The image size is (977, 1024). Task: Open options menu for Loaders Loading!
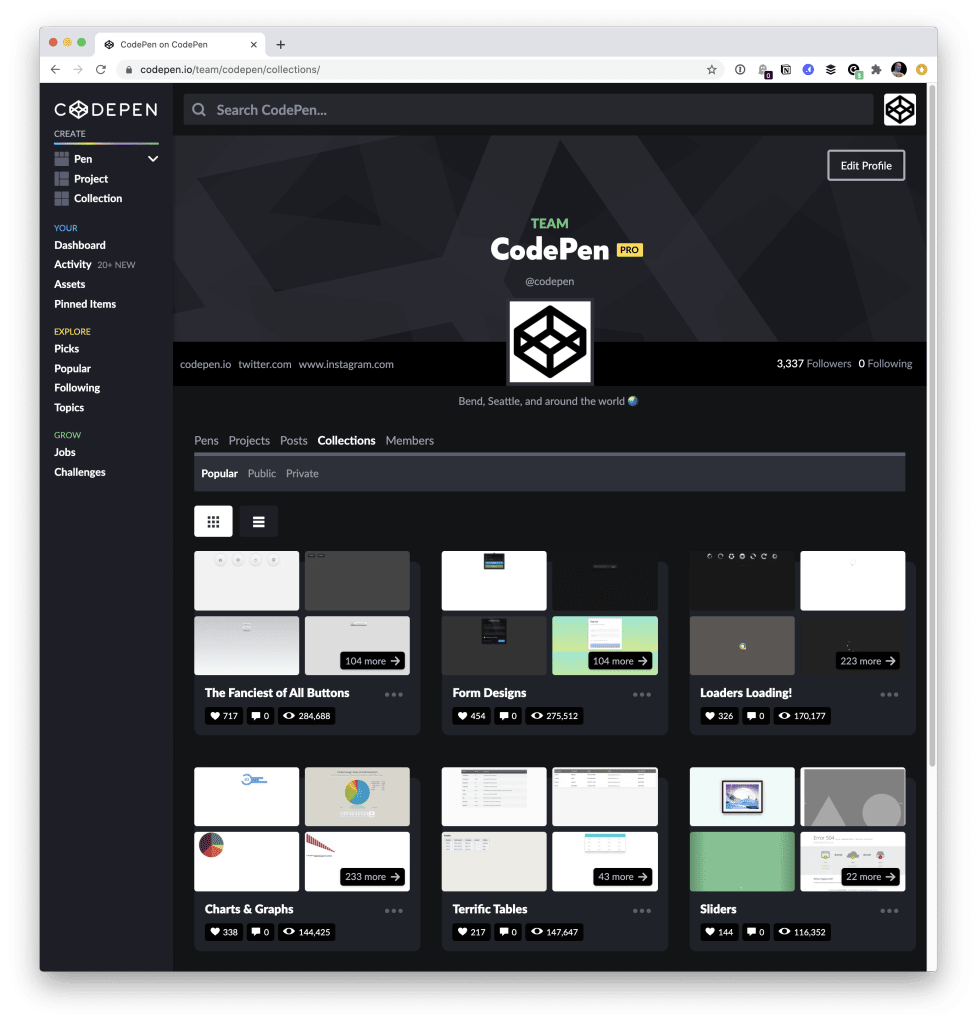(889, 694)
